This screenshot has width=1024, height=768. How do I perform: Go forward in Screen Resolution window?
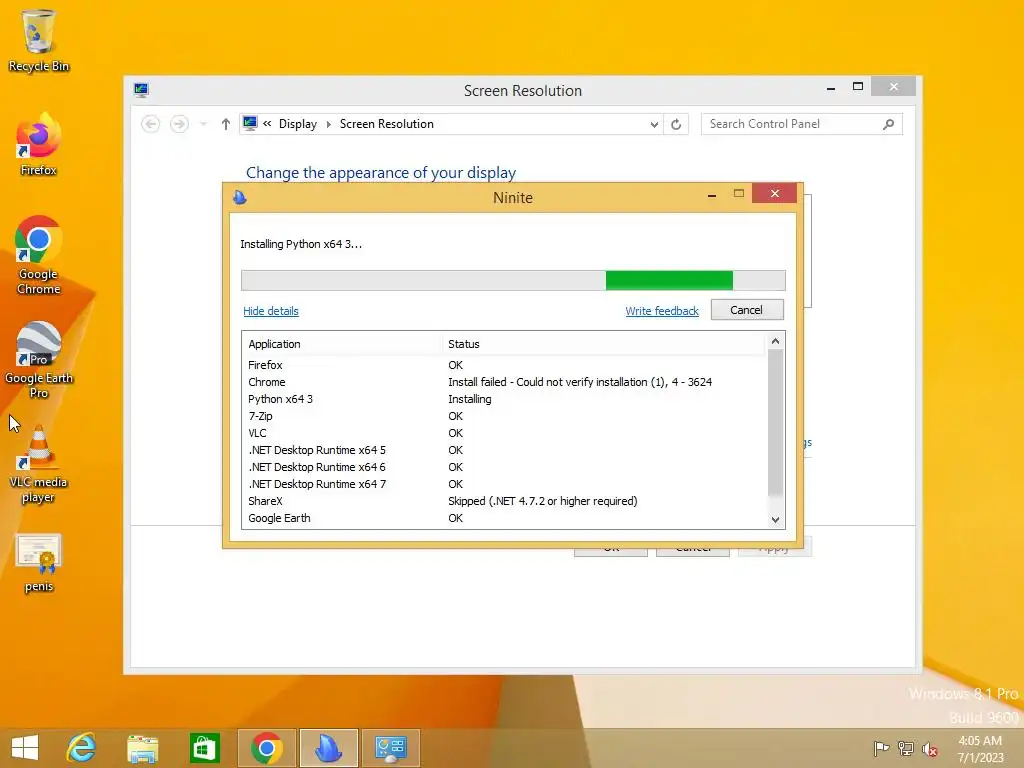click(x=179, y=124)
